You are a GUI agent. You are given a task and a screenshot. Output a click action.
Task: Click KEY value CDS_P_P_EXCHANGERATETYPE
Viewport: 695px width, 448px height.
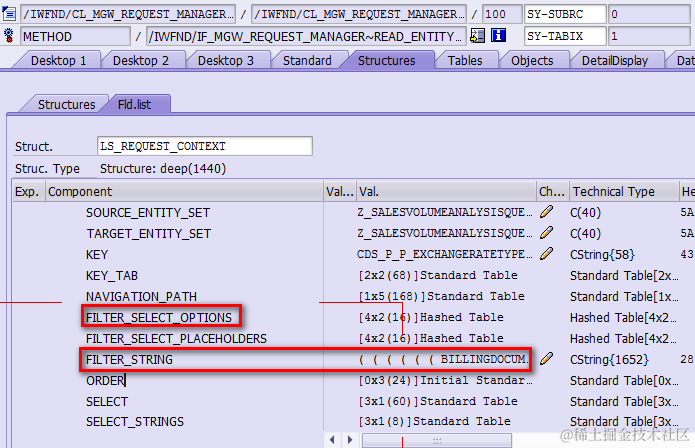[x=445, y=254]
